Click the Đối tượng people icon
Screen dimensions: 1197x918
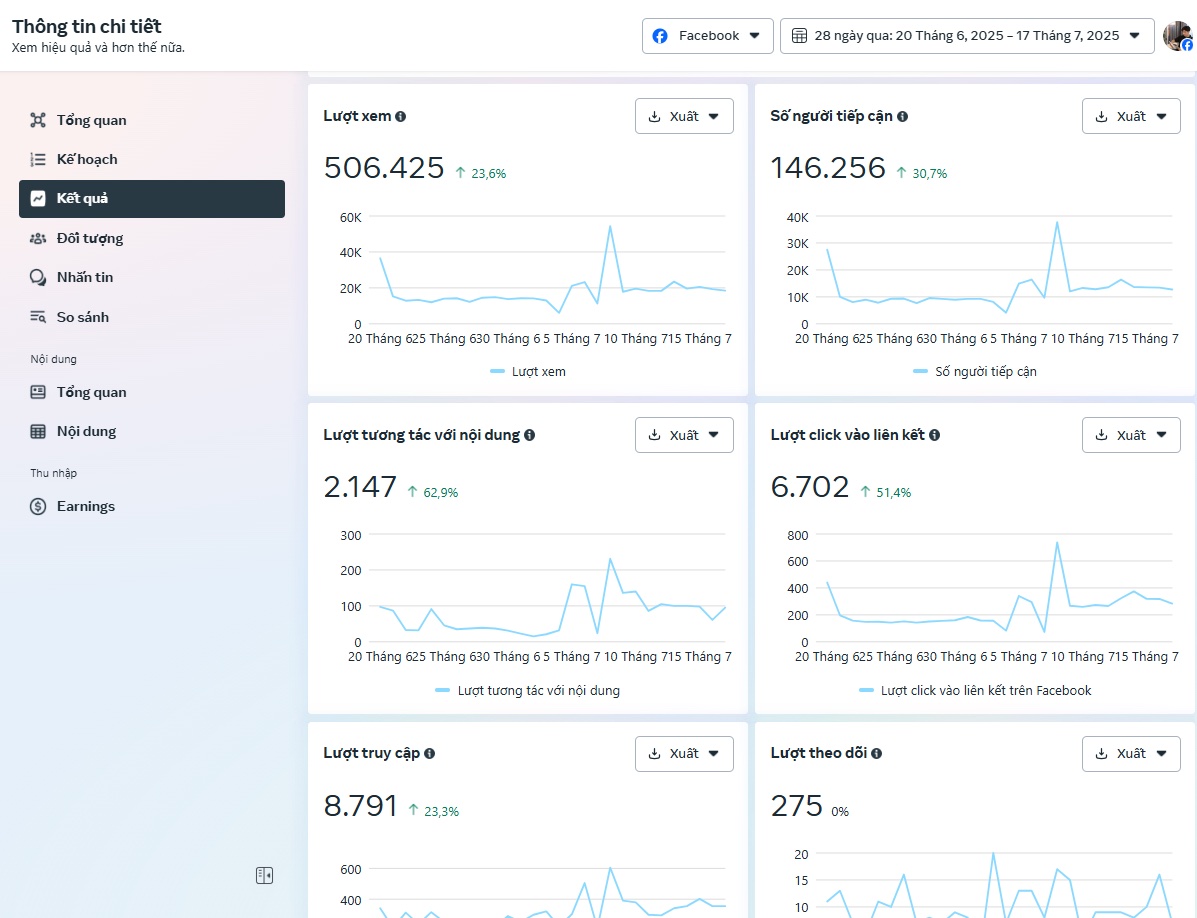[37, 238]
